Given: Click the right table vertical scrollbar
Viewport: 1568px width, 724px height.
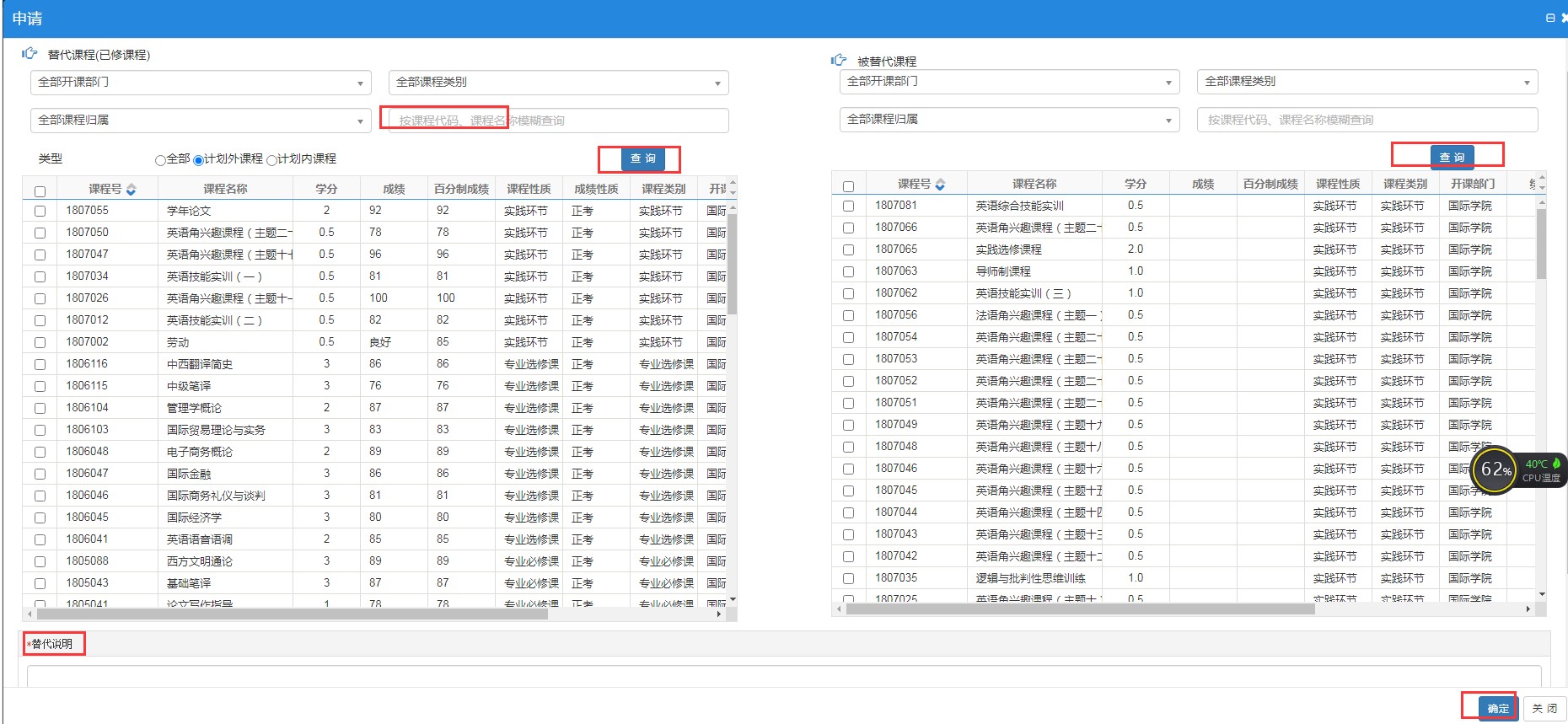Looking at the screenshot, I should [x=1541, y=244].
